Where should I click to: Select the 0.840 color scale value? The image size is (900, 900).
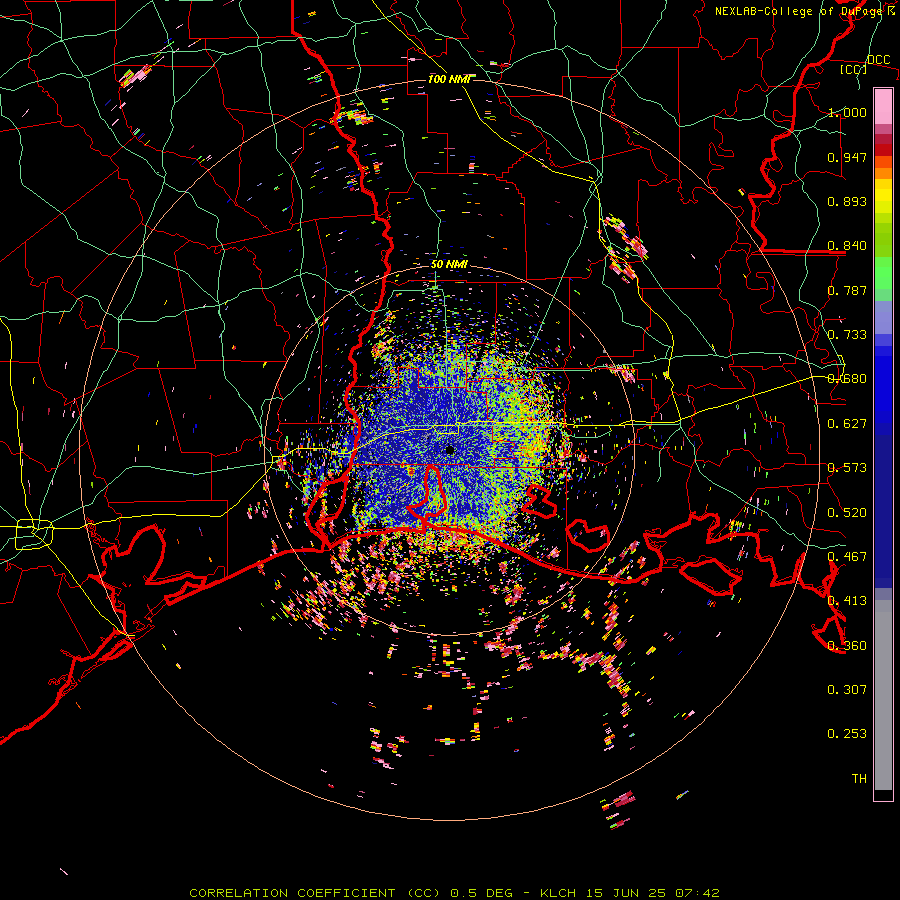pos(847,246)
